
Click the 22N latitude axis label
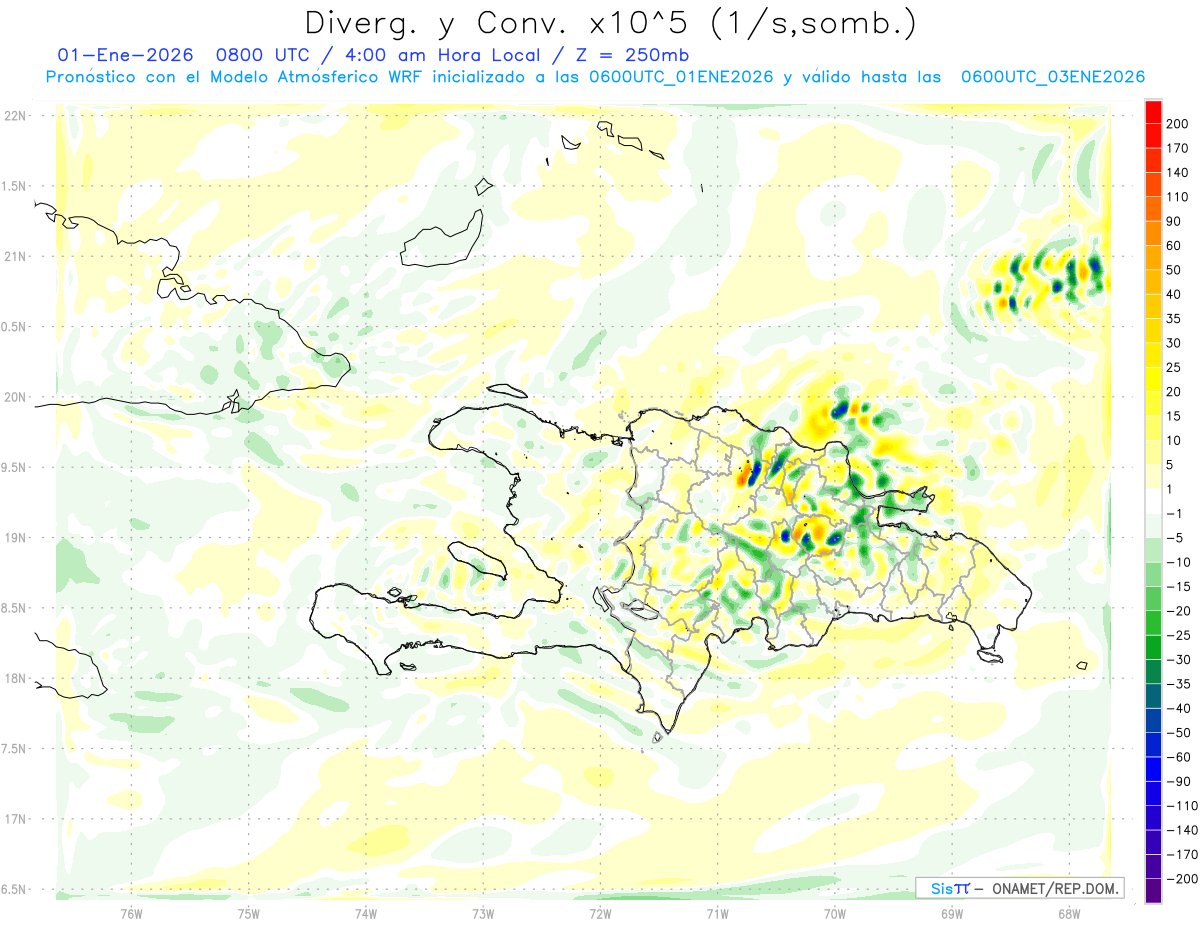[x=14, y=116]
